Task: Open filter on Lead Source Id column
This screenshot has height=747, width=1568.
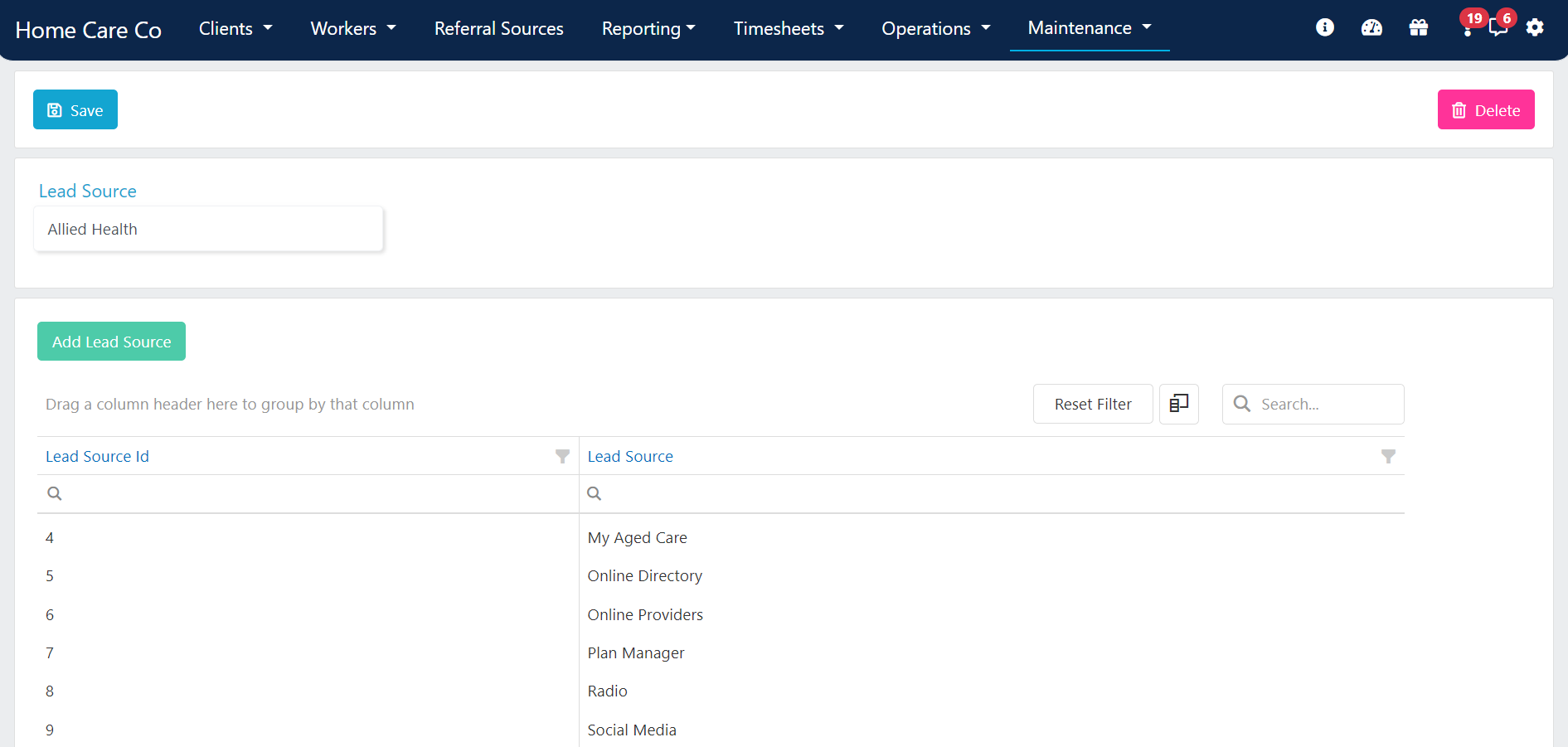Action: pos(562,456)
